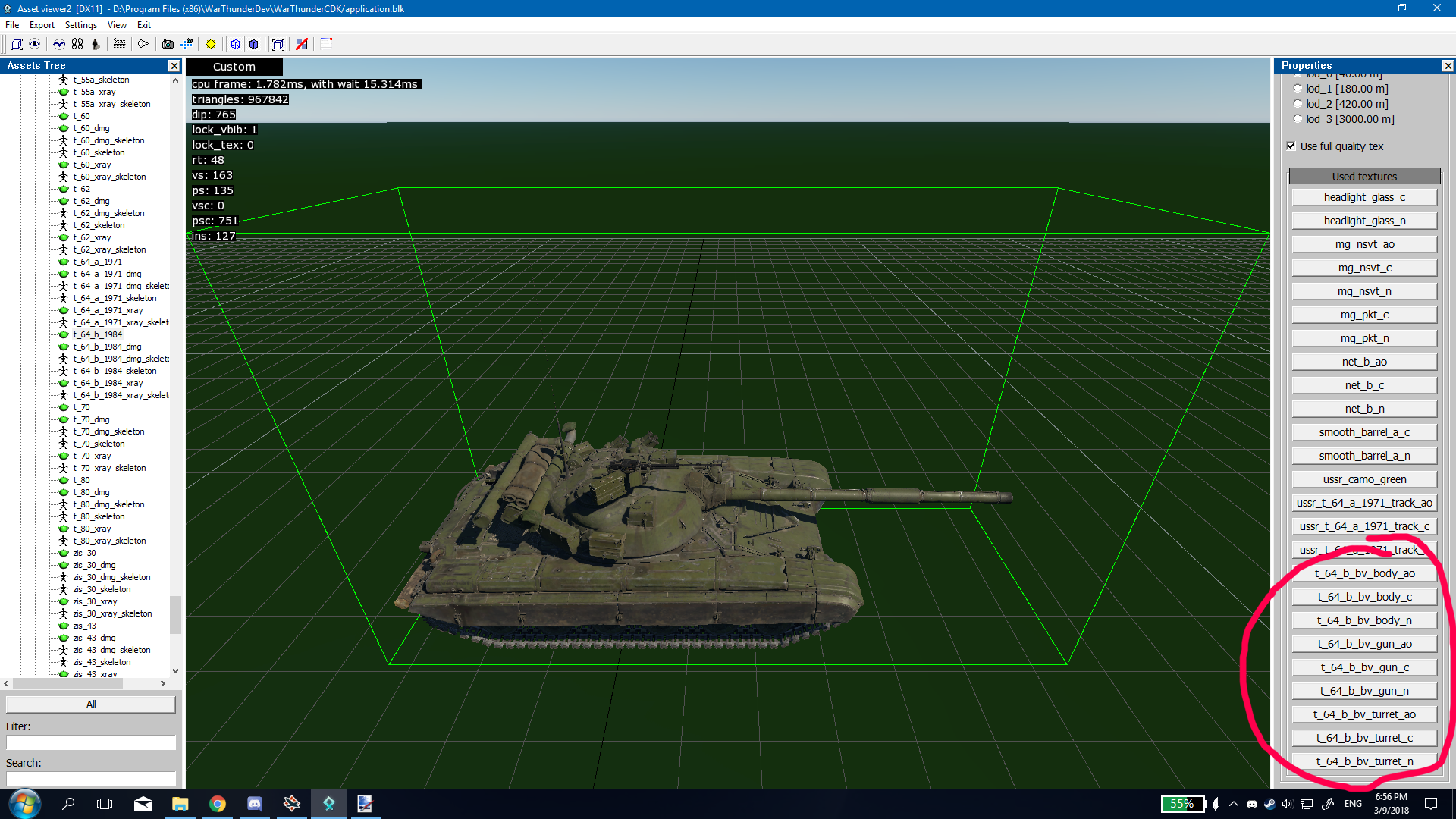The height and width of the screenshot is (819, 1456).
Task: Open the Export menu
Action: tap(42, 25)
